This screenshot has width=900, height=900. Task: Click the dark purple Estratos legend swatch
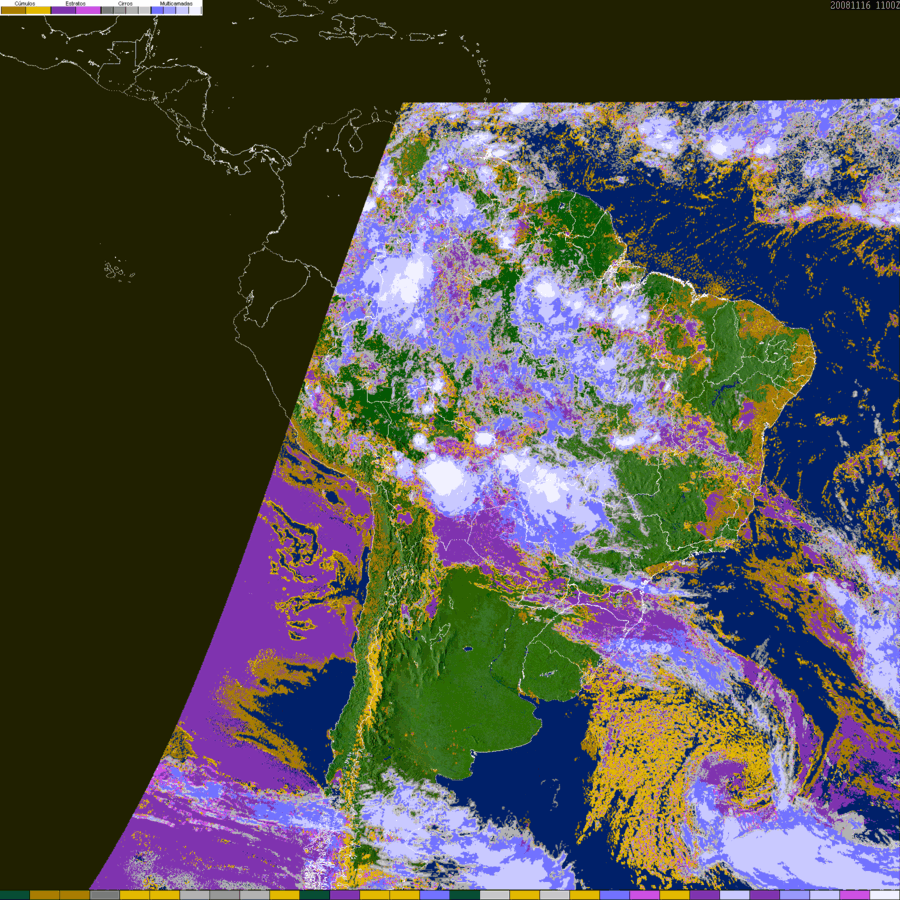point(64,10)
